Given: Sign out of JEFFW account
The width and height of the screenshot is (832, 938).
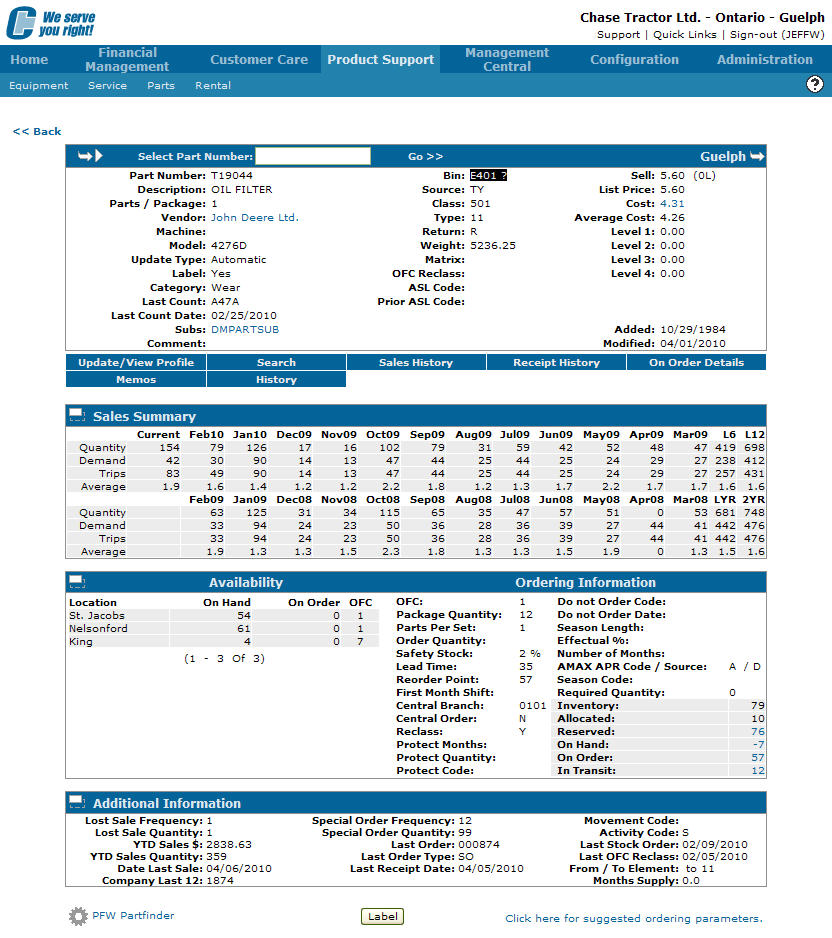Looking at the screenshot, I should [777, 35].
